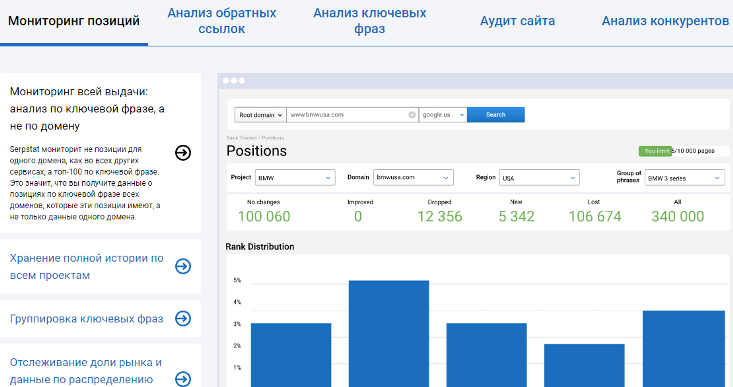This screenshot has width=733, height=387.
Task: Click the New value 5 342
Action: coord(517,216)
